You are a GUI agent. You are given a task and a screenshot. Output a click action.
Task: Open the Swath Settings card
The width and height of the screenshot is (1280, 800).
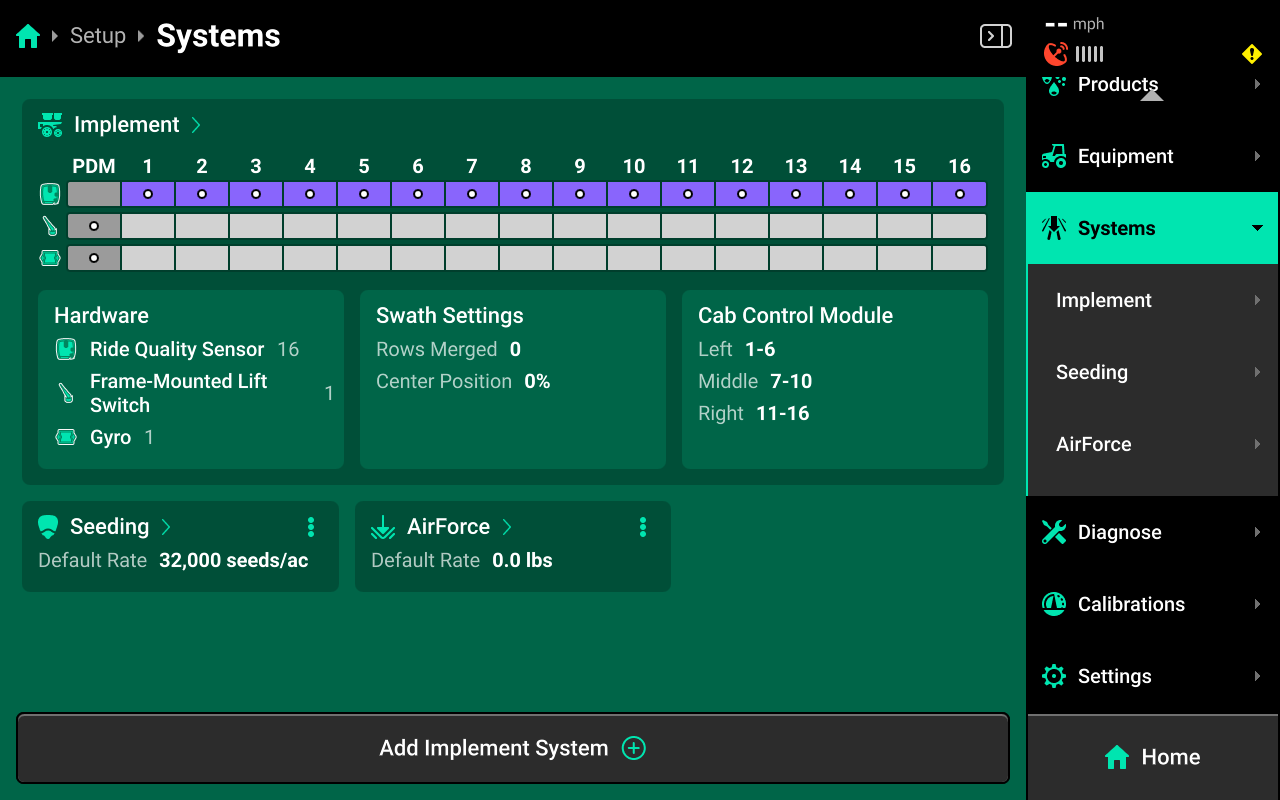512,379
